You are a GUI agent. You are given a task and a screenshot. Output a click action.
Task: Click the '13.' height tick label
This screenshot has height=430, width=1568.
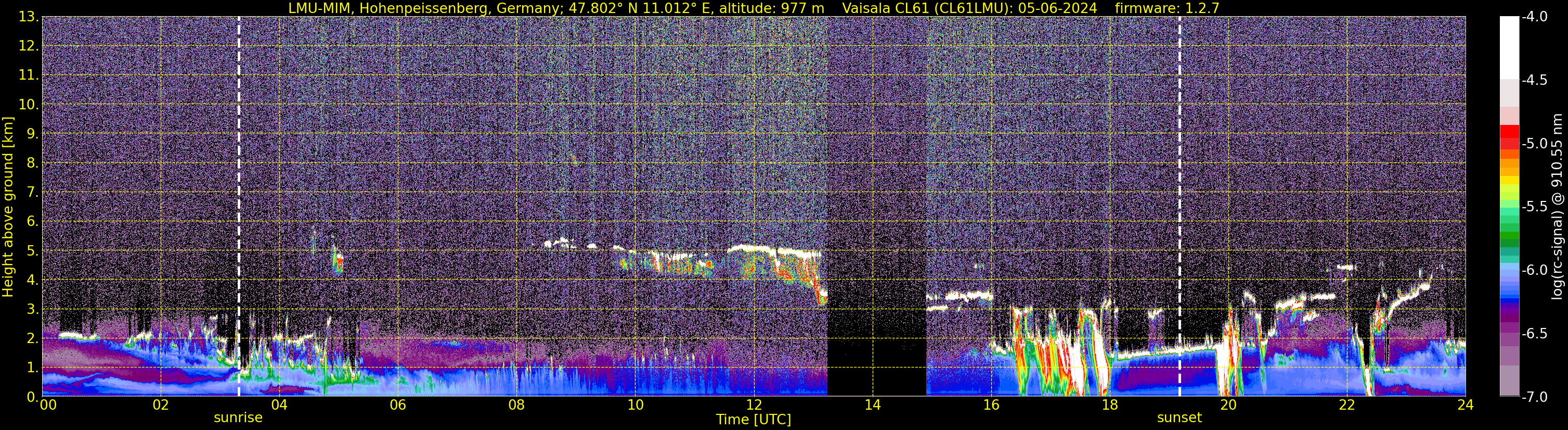[28, 17]
